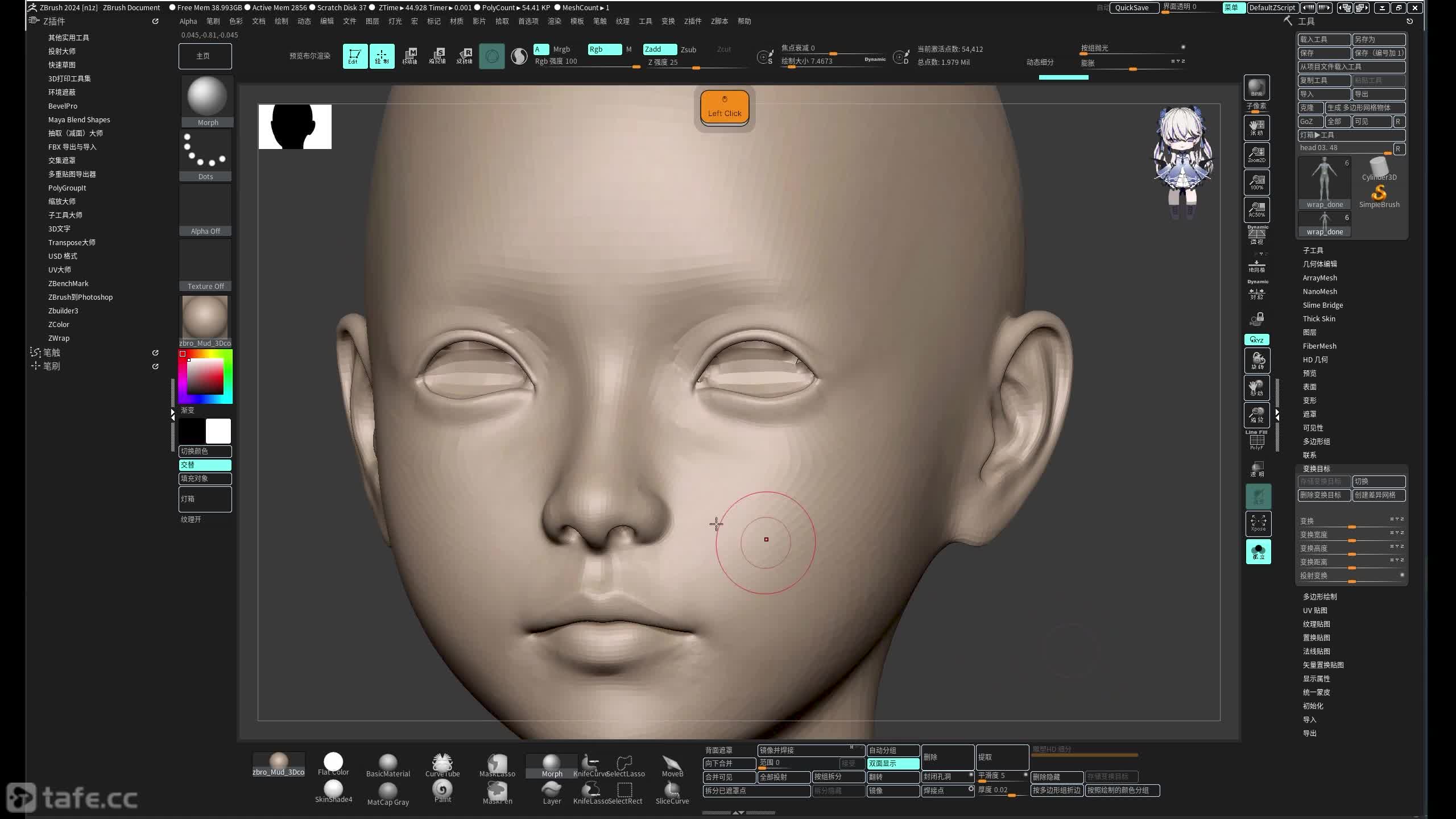
Task: Switch to the Scale (缩放轴) gizmo icon
Action: 437,56
